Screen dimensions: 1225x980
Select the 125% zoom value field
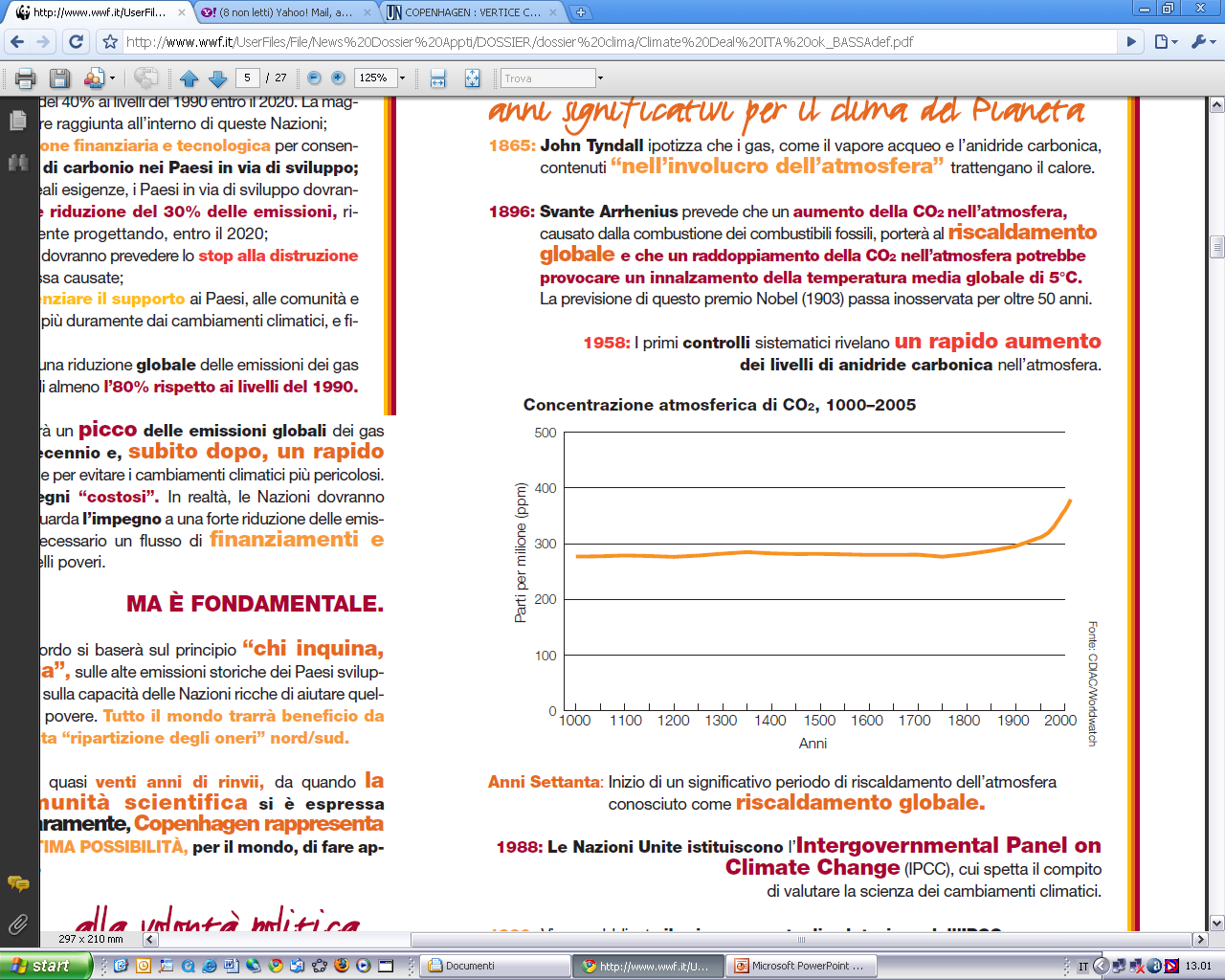[x=374, y=78]
